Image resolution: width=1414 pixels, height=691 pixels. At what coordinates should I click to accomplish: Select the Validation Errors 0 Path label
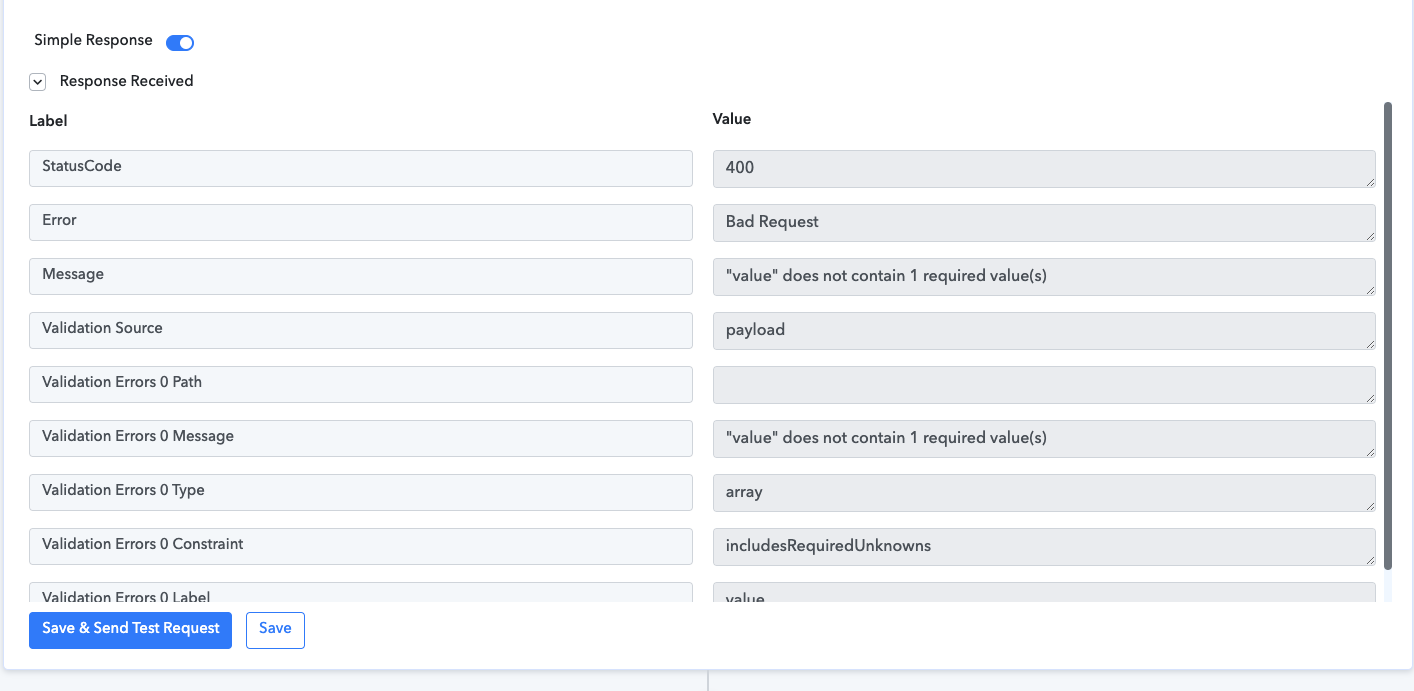pyautogui.click(x=361, y=384)
